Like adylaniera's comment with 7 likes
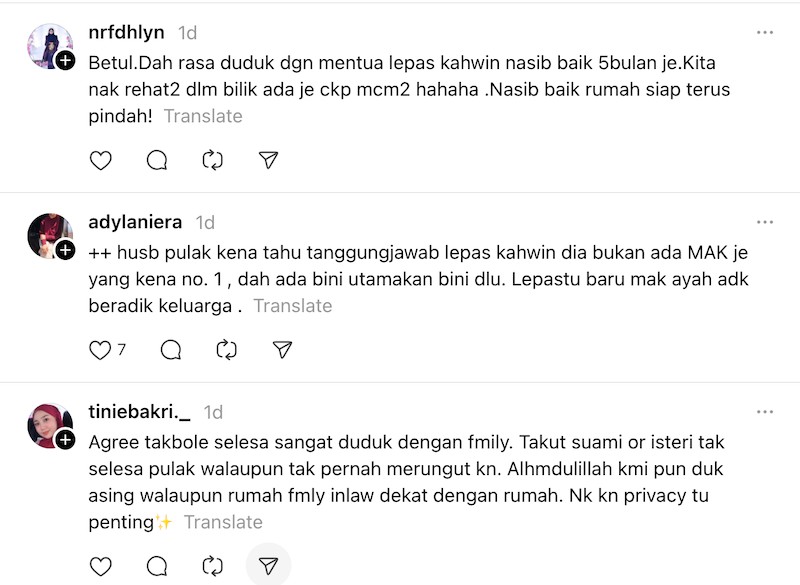 coord(101,350)
